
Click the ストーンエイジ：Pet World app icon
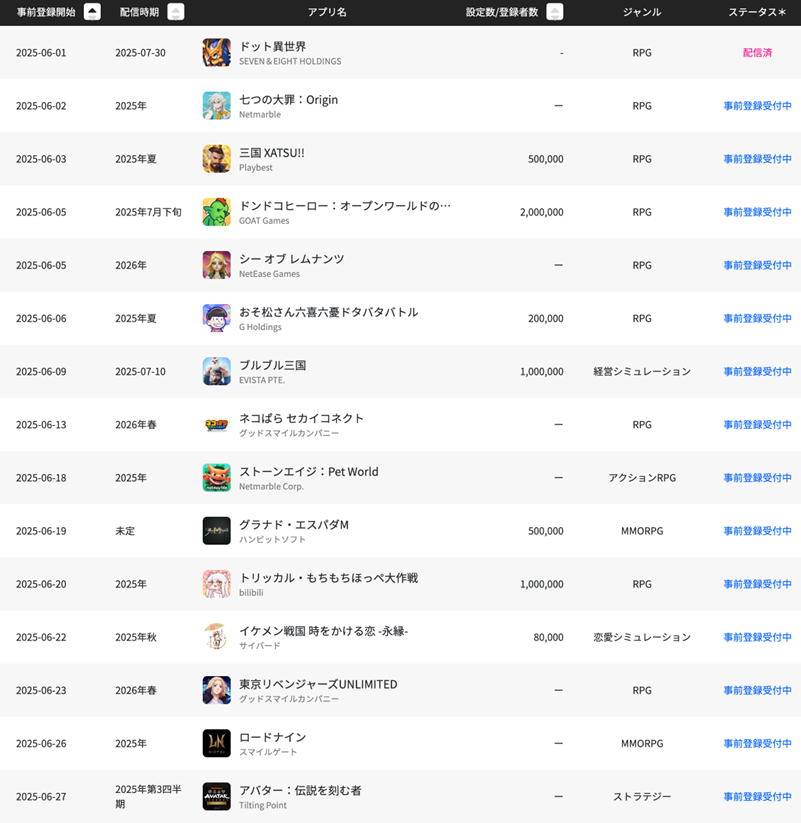217,478
